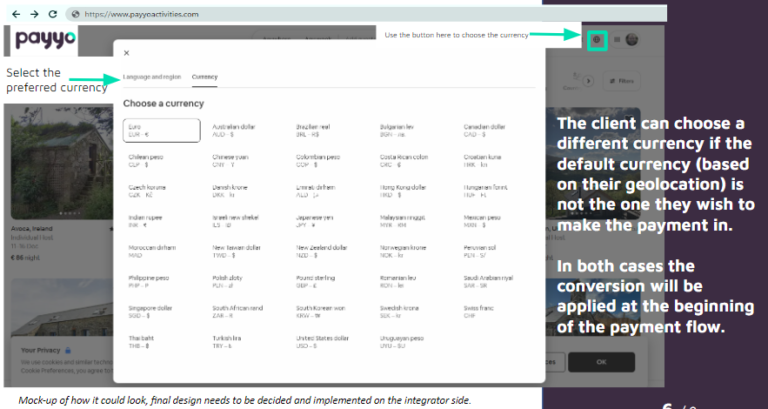Click the payyo logo
Viewport: 768px width, 409px height.
[47, 41]
